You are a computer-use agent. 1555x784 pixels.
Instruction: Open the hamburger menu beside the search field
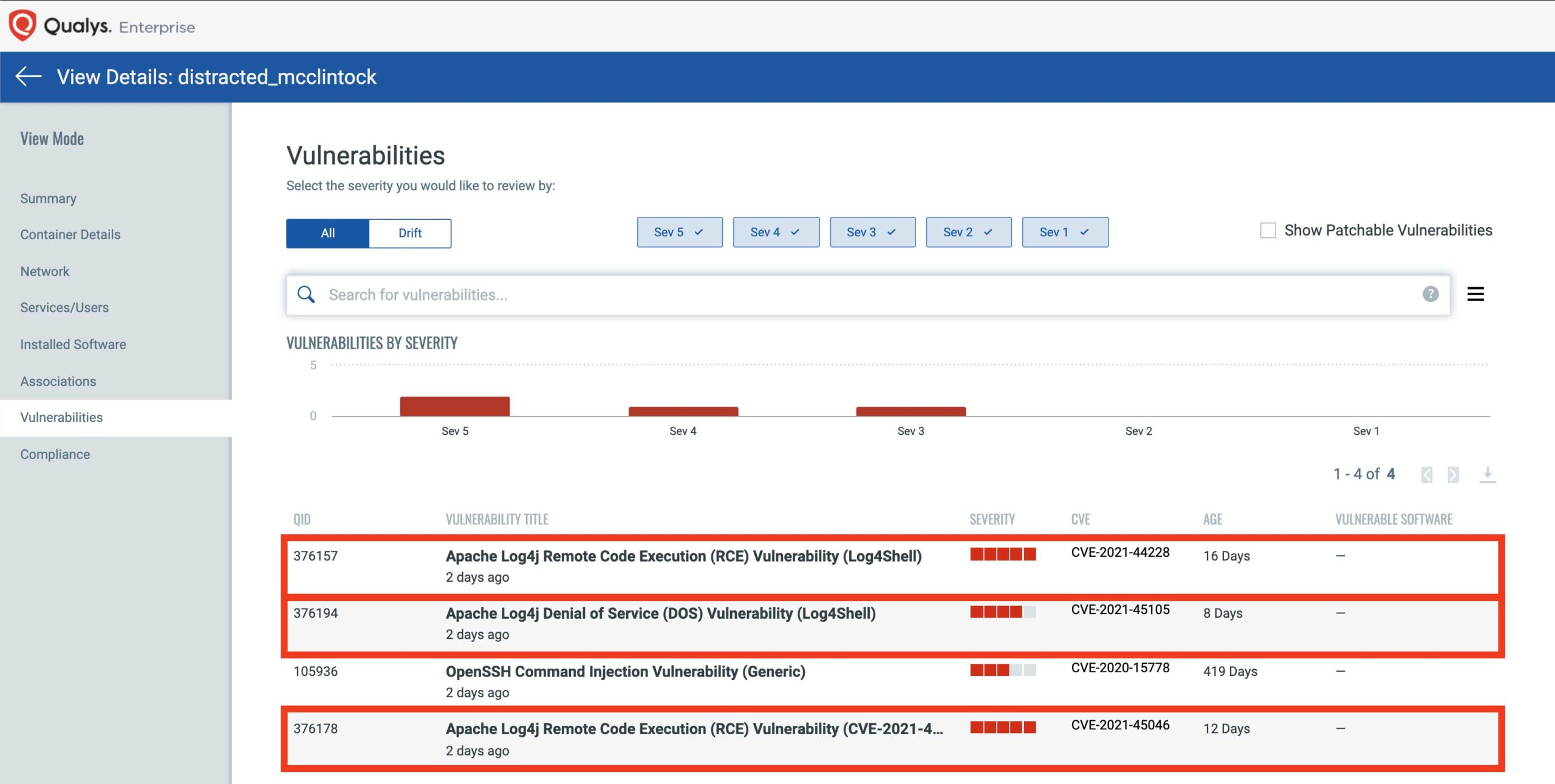[1475, 295]
